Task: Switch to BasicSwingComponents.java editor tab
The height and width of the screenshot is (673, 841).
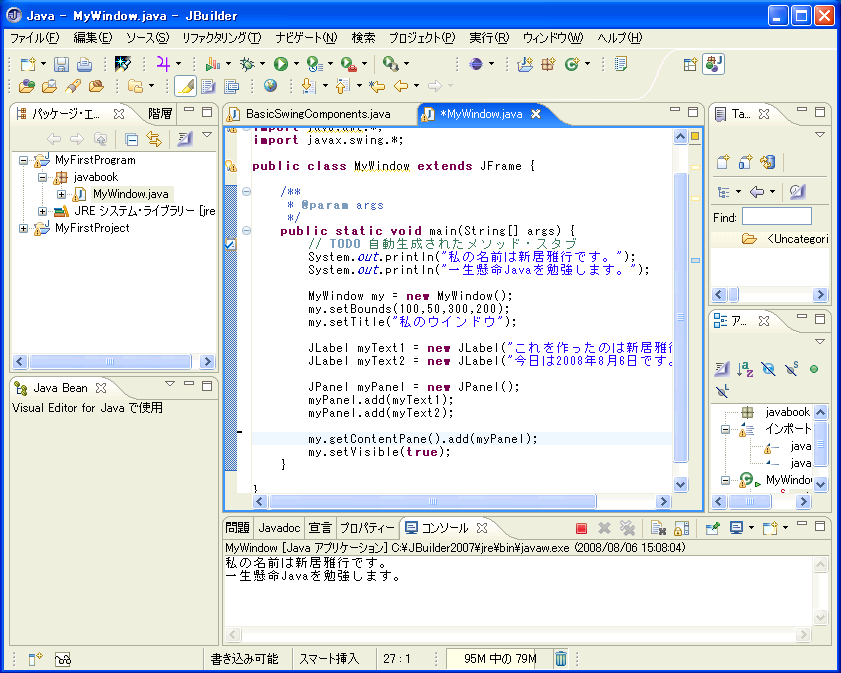Action: pyautogui.click(x=317, y=114)
